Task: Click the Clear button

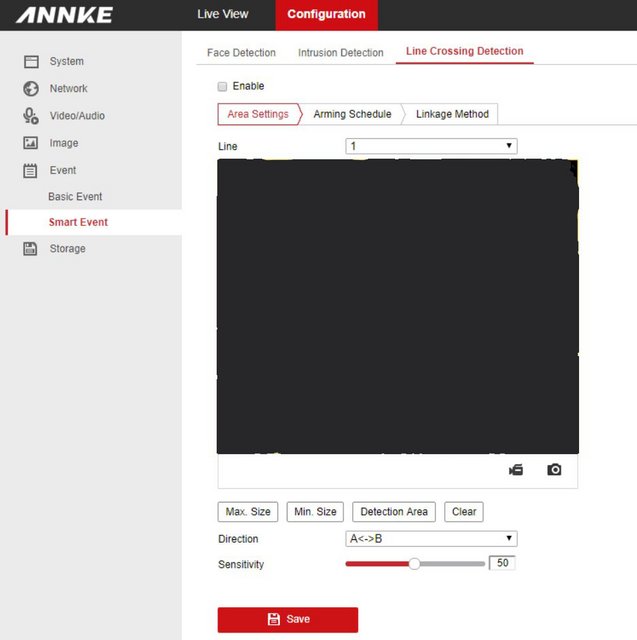Action: [464, 512]
